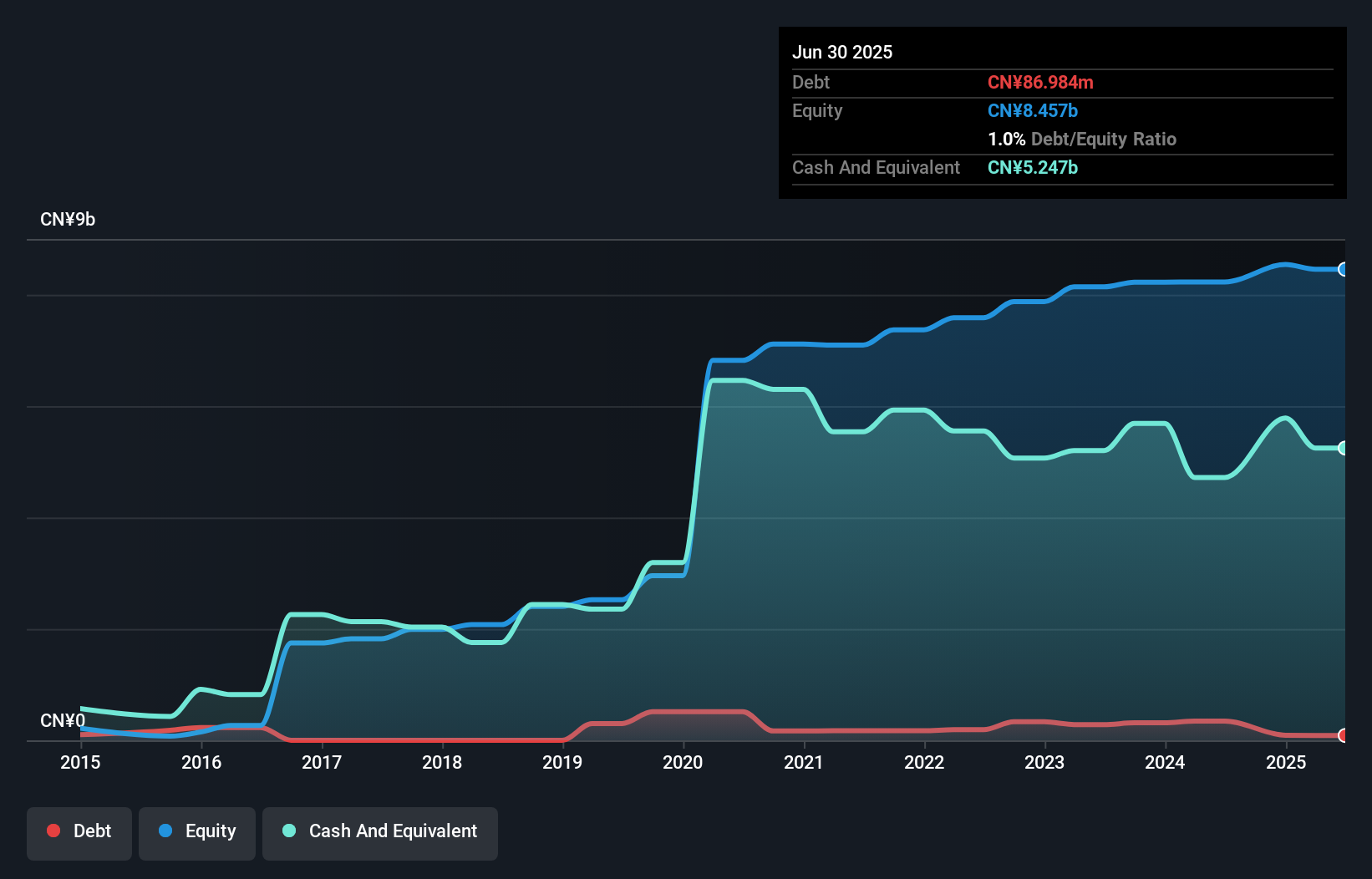The width and height of the screenshot is (1372, 879).
Task: Select the blue Equity legend dot icon
Action: (x=165, y=831)
